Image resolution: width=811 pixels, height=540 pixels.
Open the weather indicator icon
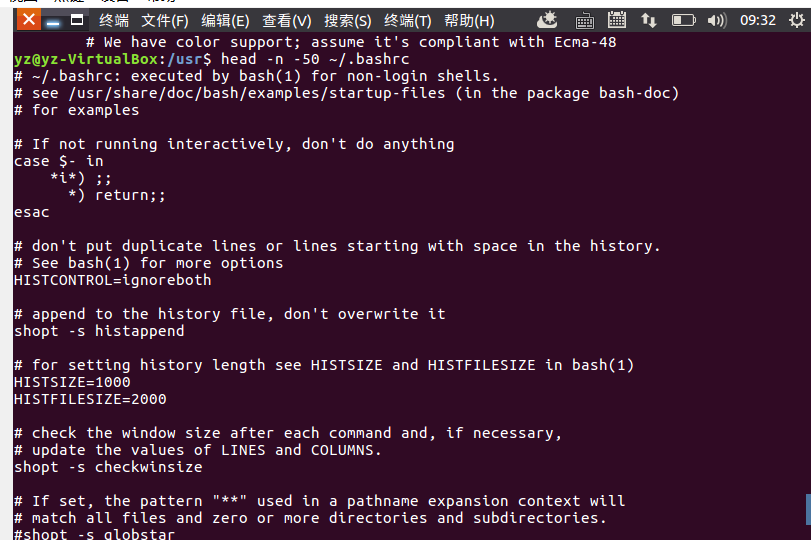pyautogui.click(x=547, y=19)
